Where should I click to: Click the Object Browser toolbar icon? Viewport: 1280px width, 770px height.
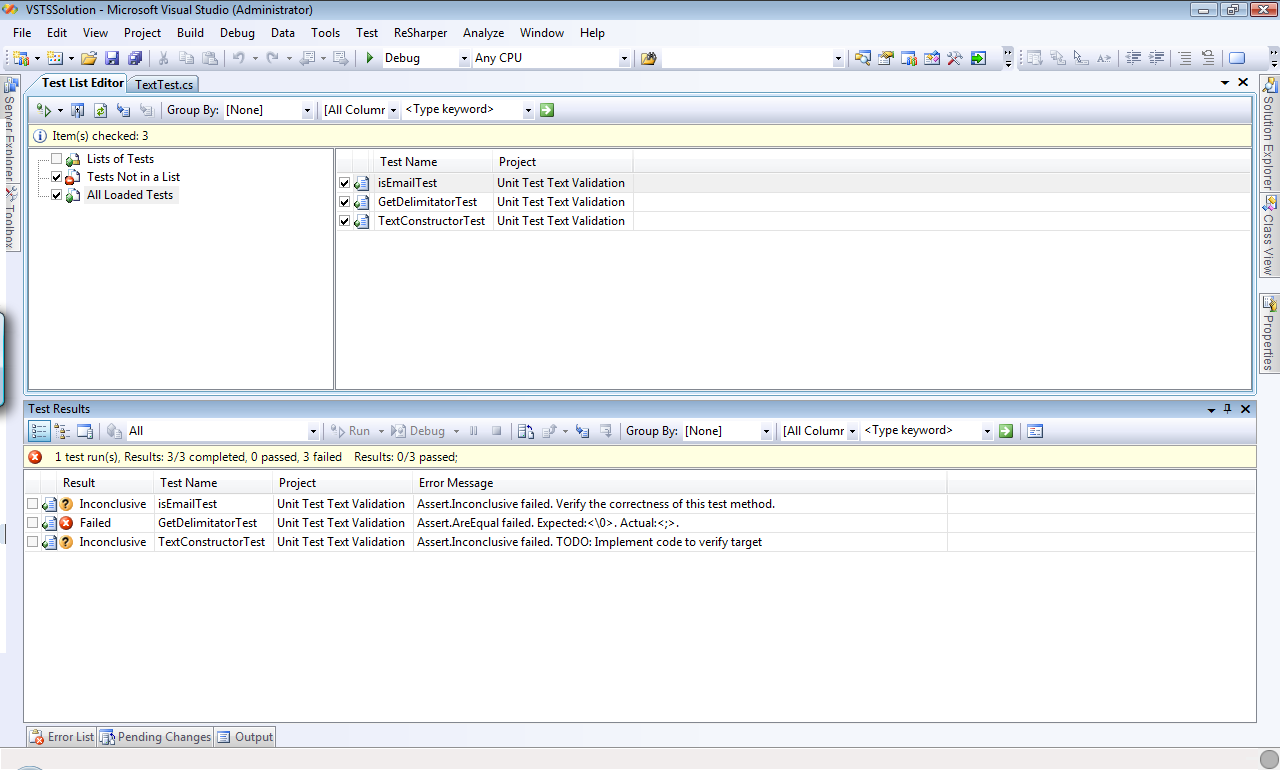(x=932, y=58)
